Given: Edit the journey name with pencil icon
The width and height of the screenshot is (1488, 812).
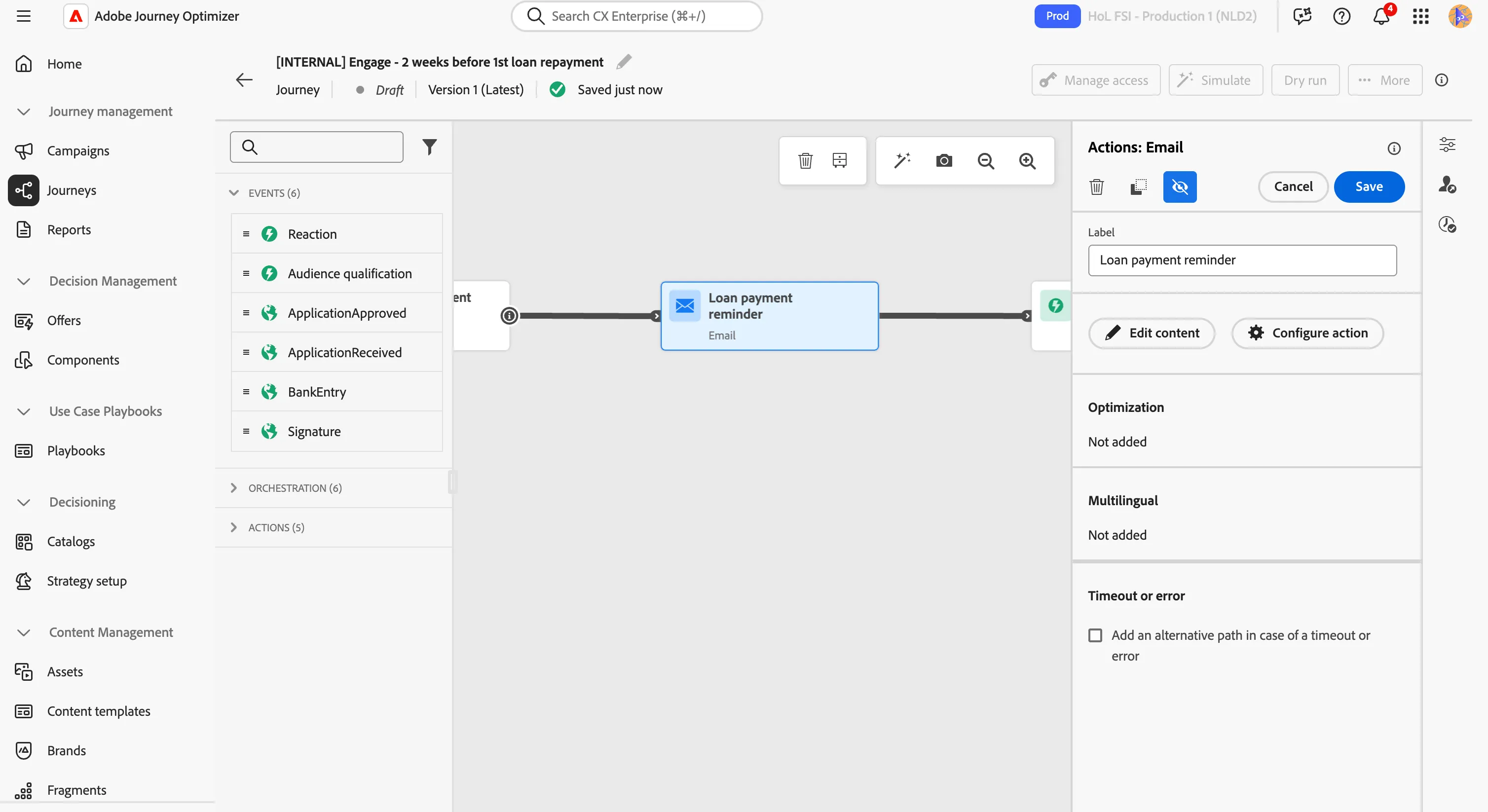Looking at the screenshot, I should click(x=624, y=61).
